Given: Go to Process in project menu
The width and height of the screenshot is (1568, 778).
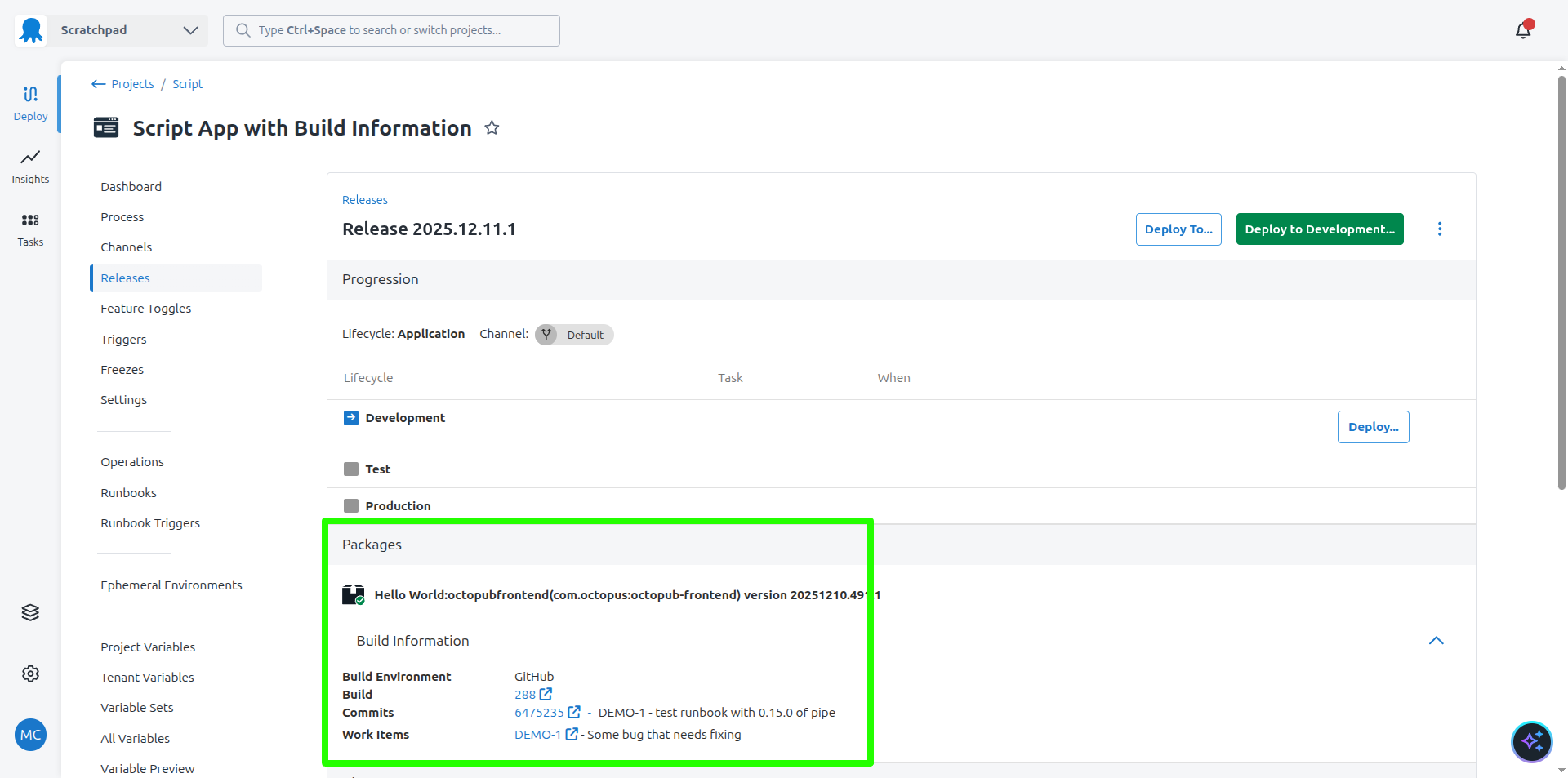Looking at the screenshot, I should click(x=122, y=217).
